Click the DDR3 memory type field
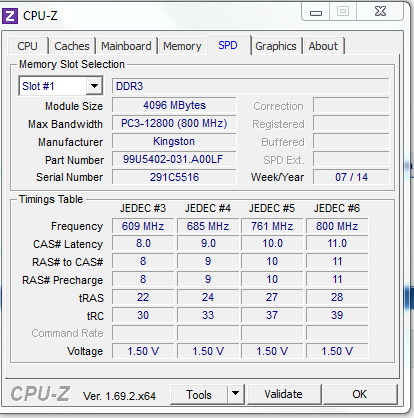The height and width of the screenshot is (418, 414). click(x=251, y=86)
